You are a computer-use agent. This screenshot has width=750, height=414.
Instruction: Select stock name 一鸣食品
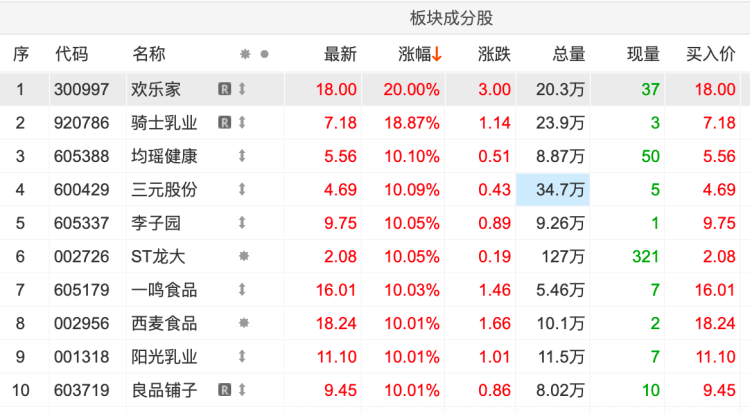164,290
